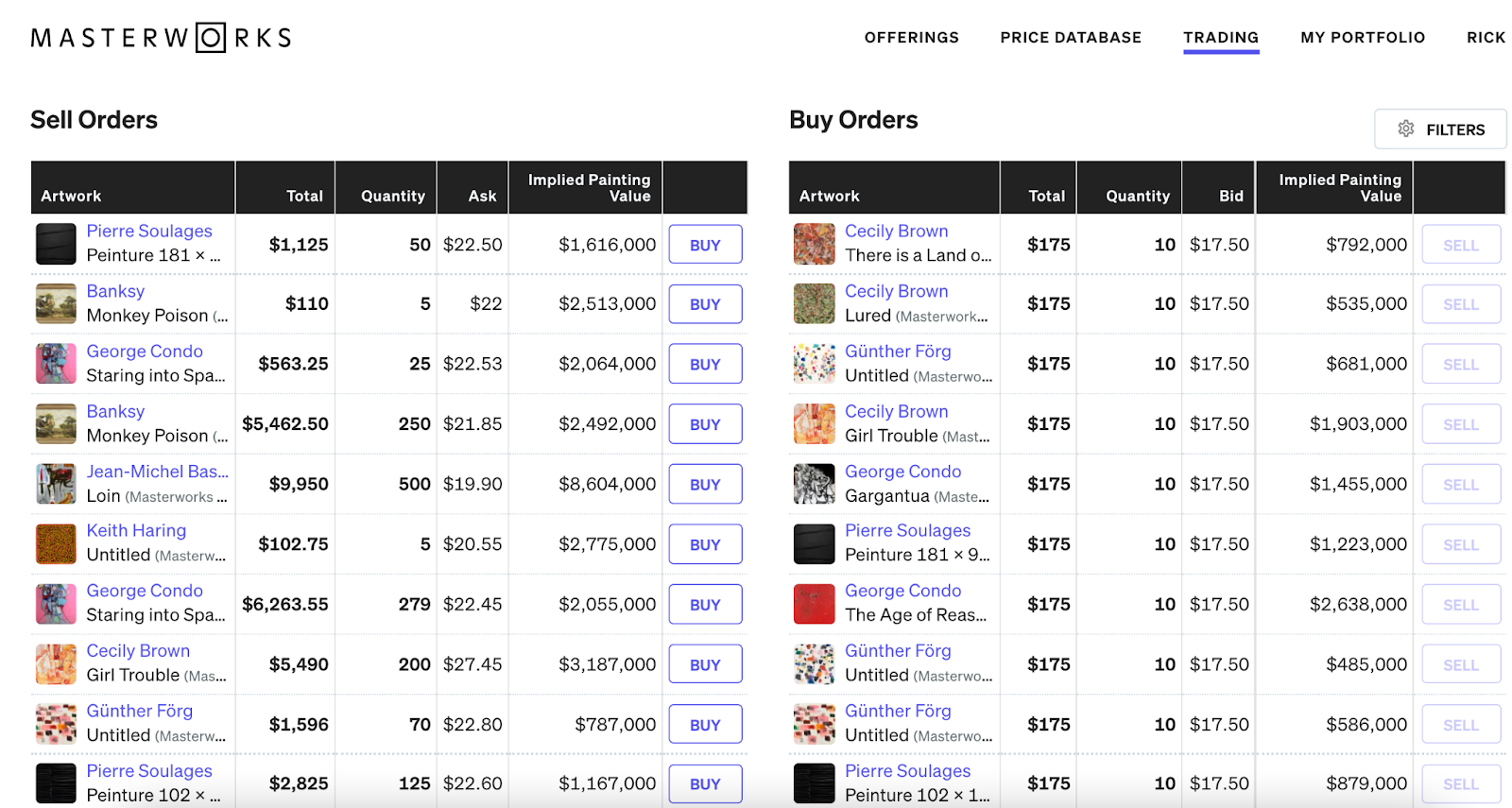This screenshot has height=808, width=1512.
Task: Click the Sell Orders heading
Action: 94,120
